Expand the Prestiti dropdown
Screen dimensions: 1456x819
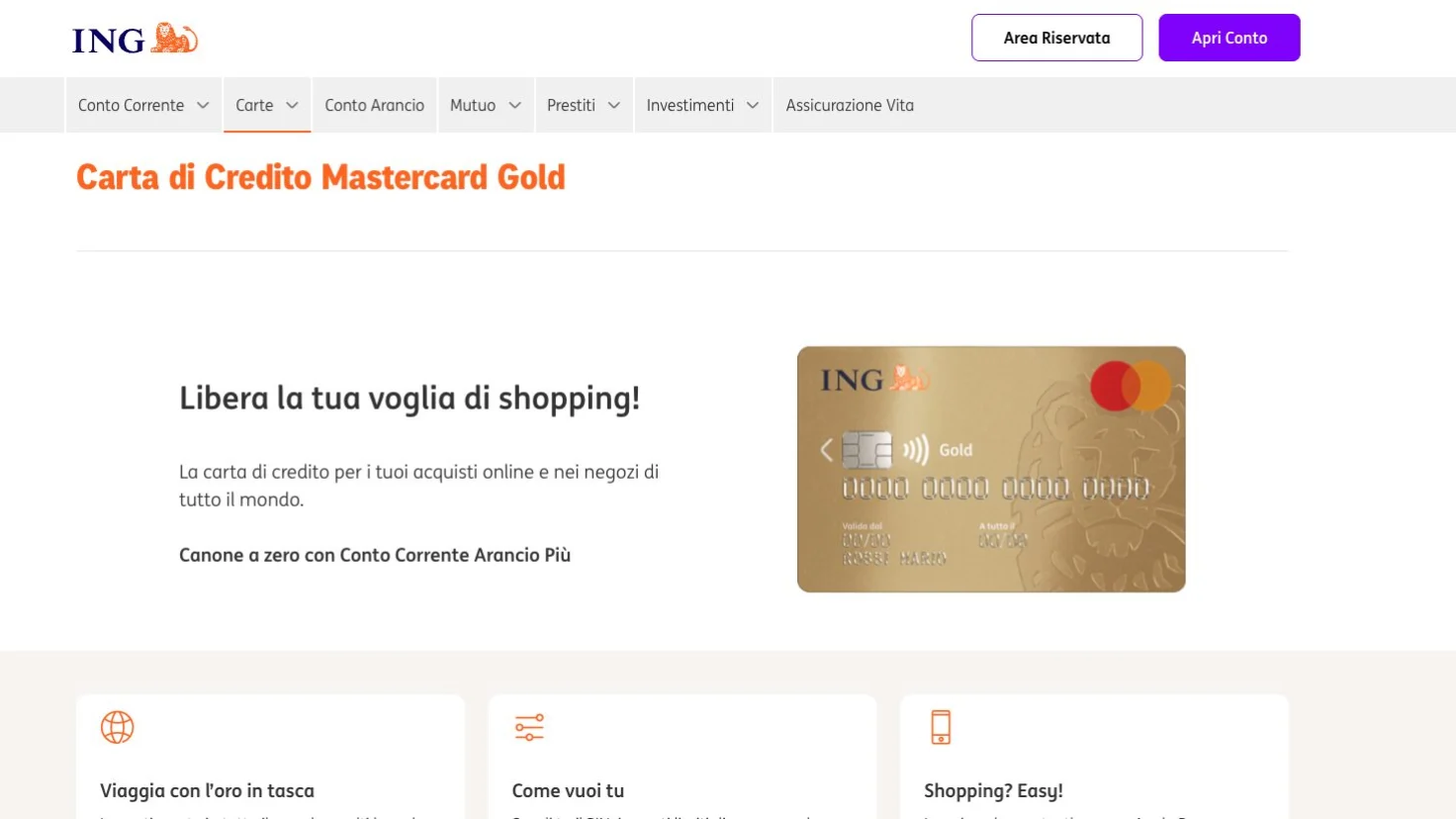point(584,104)
